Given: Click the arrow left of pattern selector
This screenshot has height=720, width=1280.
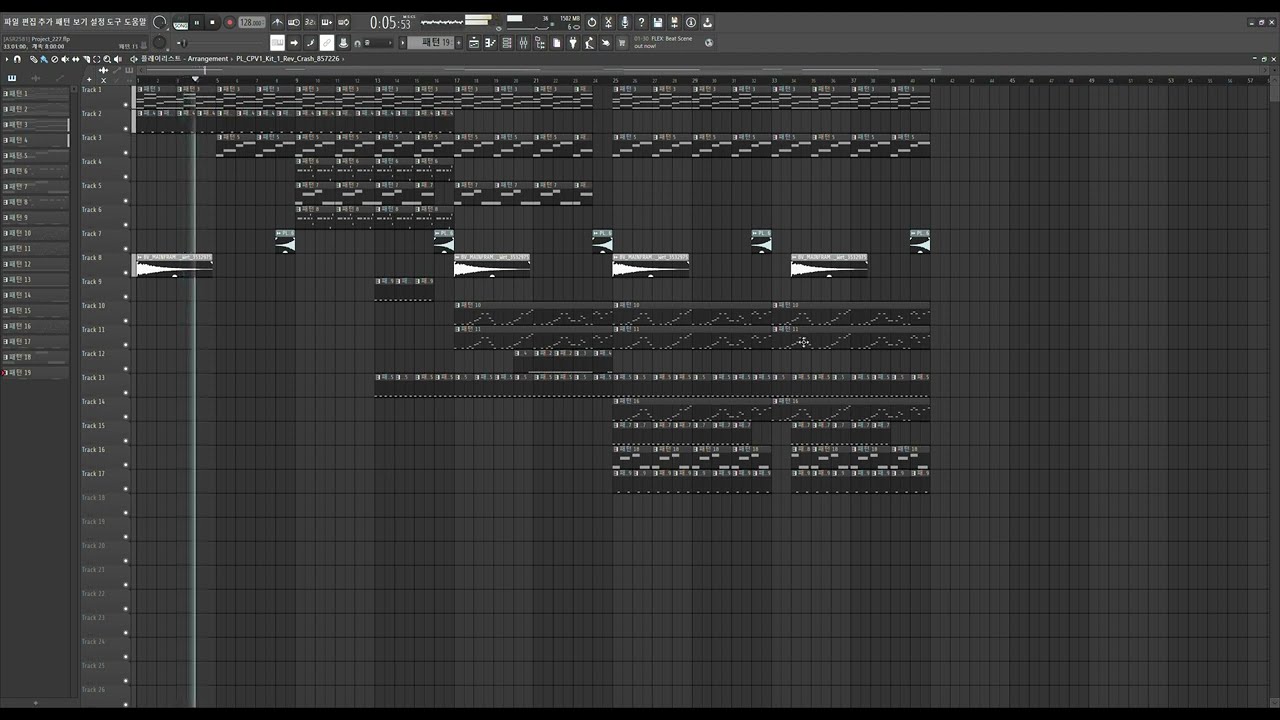Looking at the screenshot, I should pos(403,43).
